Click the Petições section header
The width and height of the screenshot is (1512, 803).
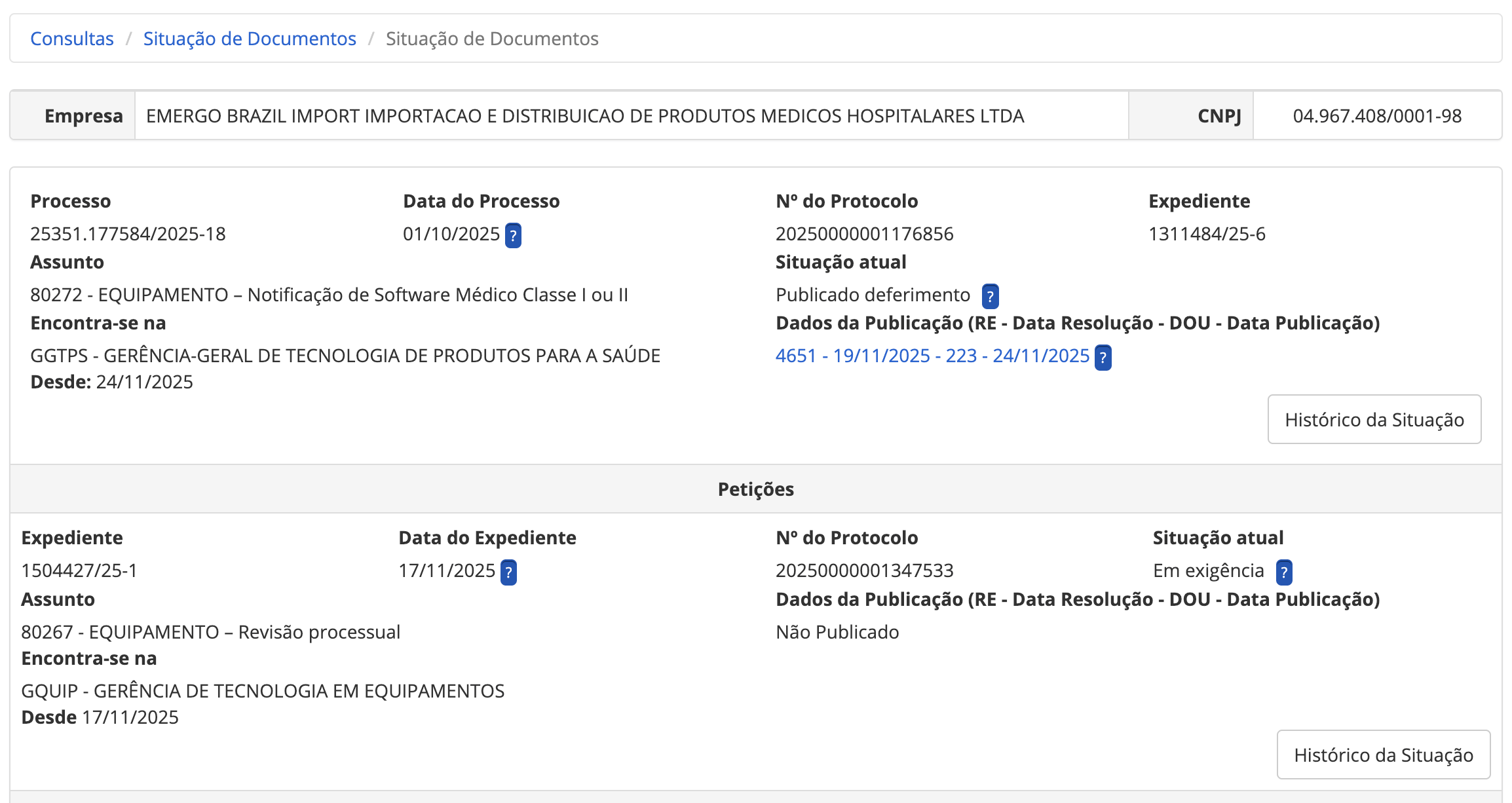755,489
